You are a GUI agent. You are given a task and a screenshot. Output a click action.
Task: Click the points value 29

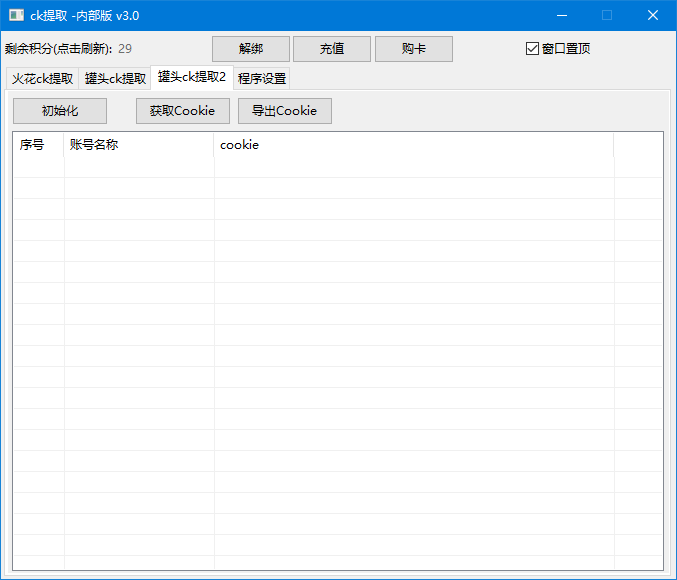(x=125, y=49)
